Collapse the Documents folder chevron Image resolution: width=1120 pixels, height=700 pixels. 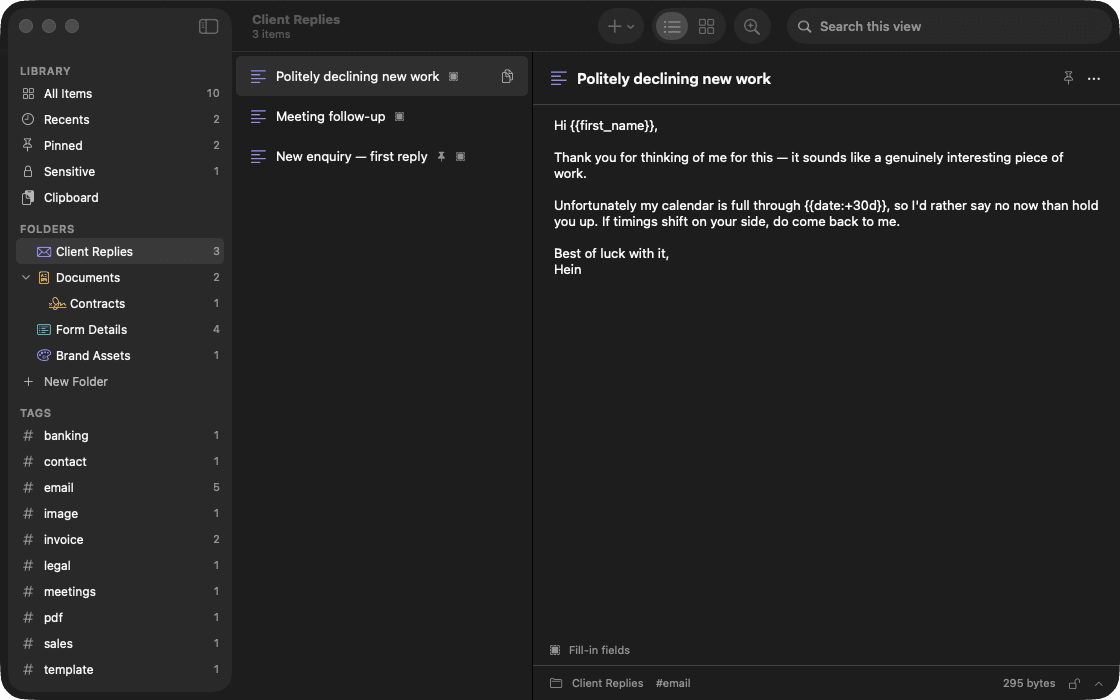26,277
